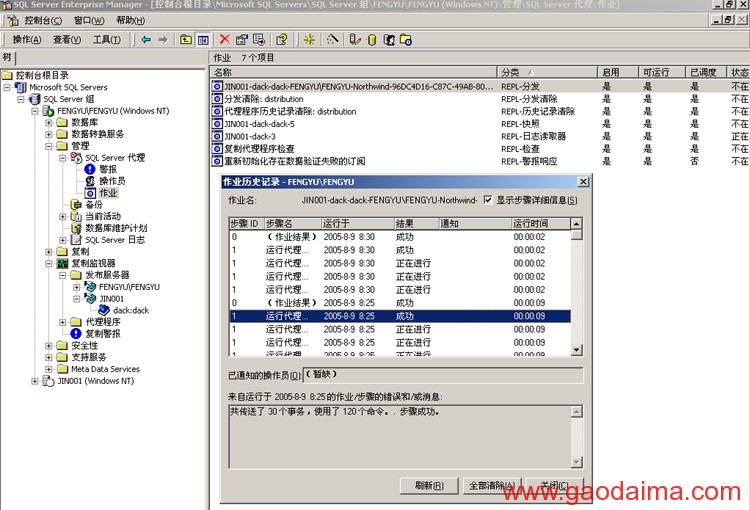The image size is (750, 510).
Task: Click the SQL Server 日志 log icon
Action: click(x=76, y=240)
